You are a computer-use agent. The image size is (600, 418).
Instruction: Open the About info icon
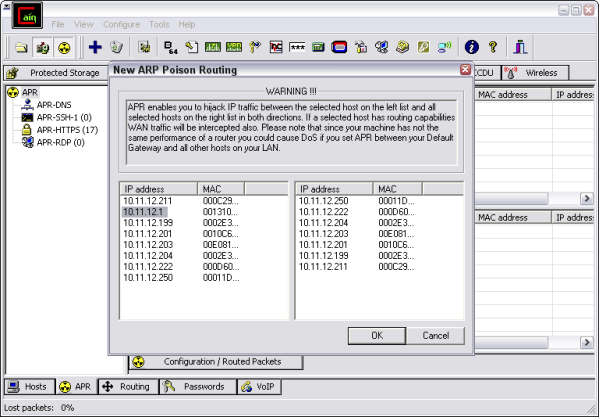(471, 47)
